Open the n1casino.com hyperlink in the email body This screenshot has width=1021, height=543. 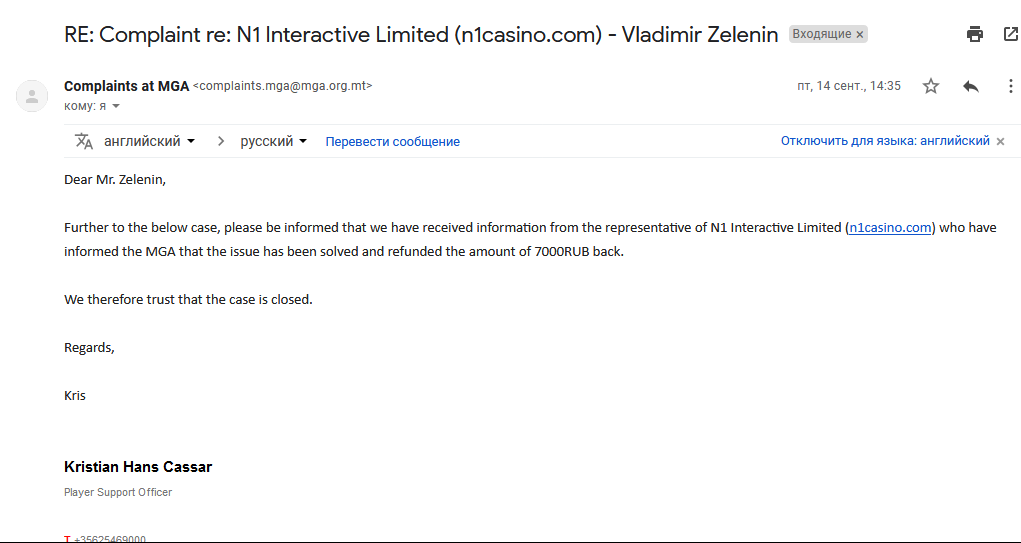pos(890,227)
